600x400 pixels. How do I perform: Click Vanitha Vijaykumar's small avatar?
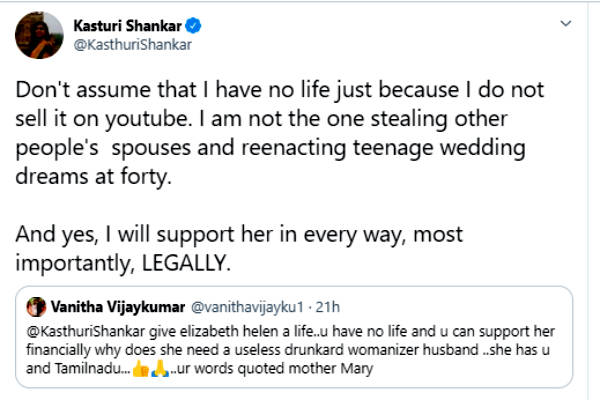pos(36,305)
